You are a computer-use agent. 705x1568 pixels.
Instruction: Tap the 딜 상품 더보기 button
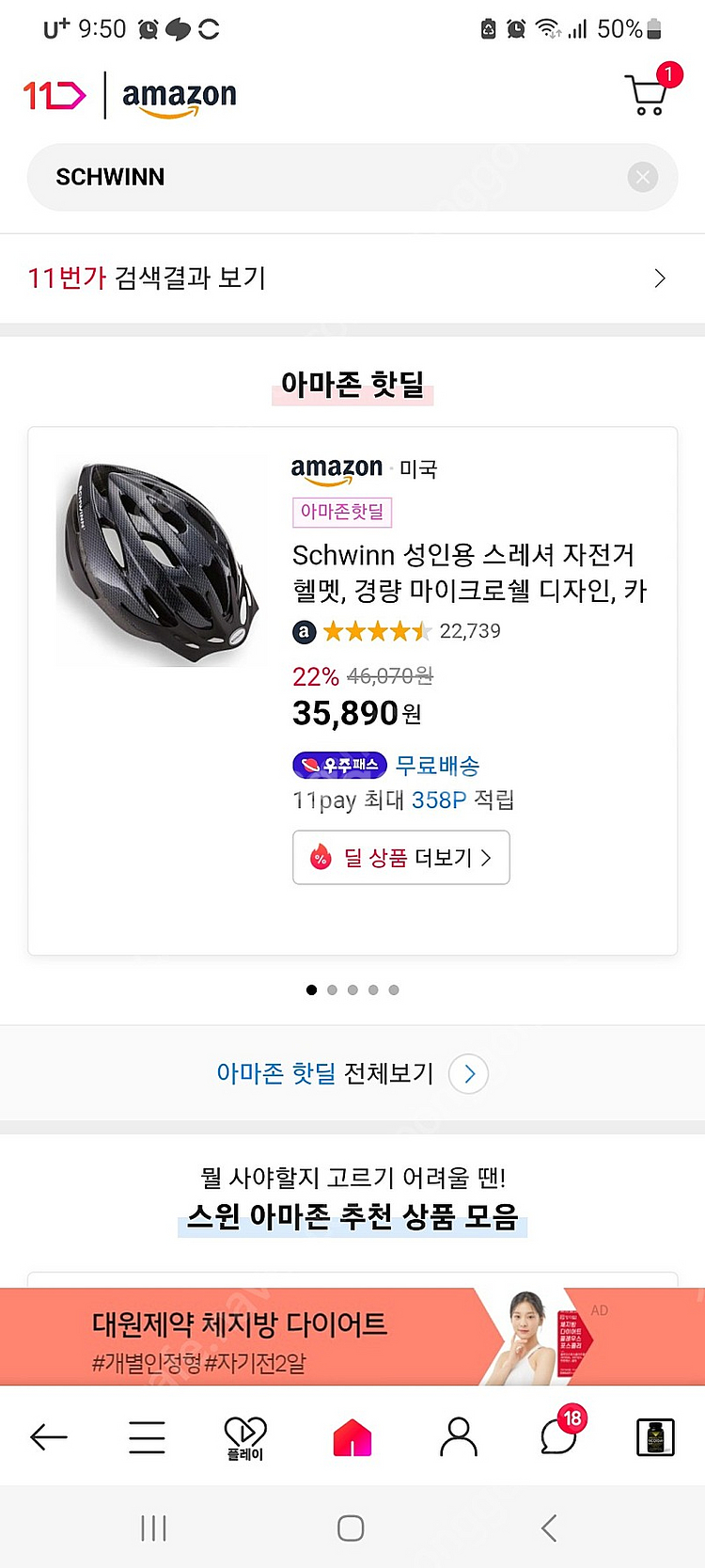pos(401,857)
